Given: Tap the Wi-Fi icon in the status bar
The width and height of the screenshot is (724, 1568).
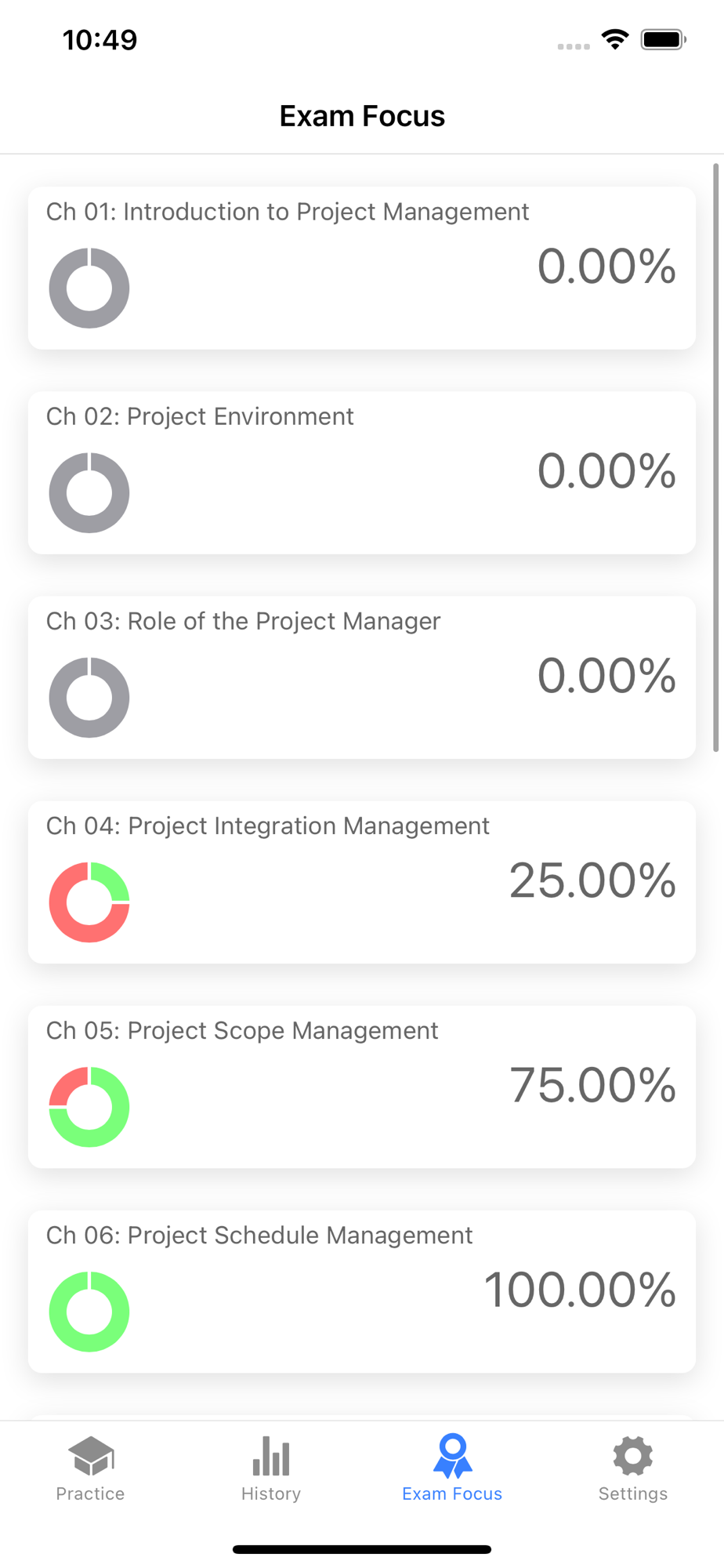Looking at the screenshot, I should click(615, 39).
